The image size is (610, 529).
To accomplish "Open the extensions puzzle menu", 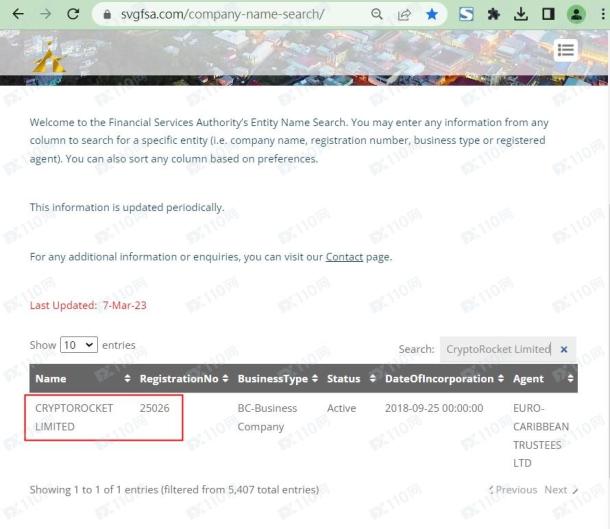I will pos(494,15).
